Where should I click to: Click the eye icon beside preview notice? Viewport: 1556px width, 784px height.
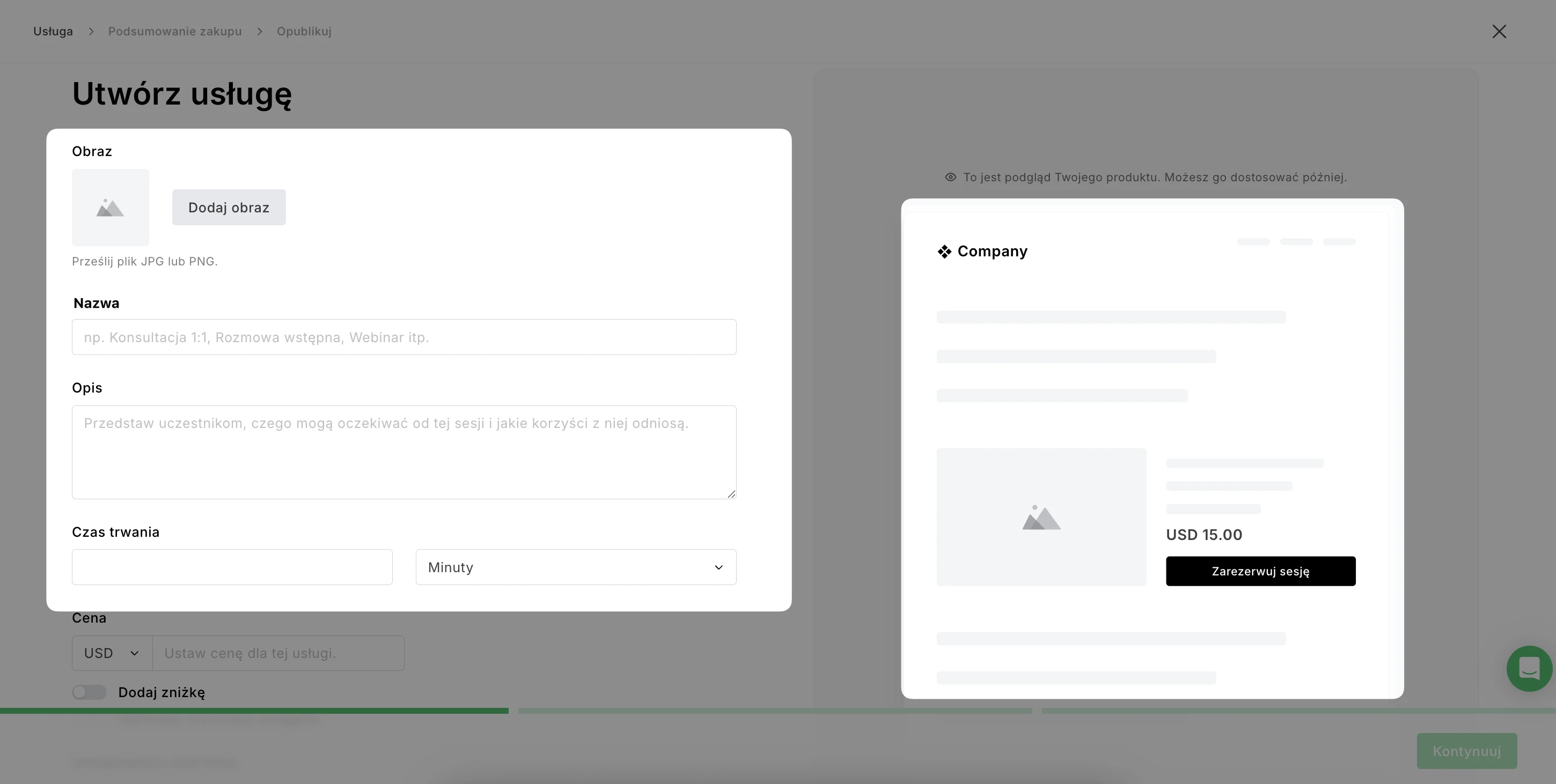point(950,177)
